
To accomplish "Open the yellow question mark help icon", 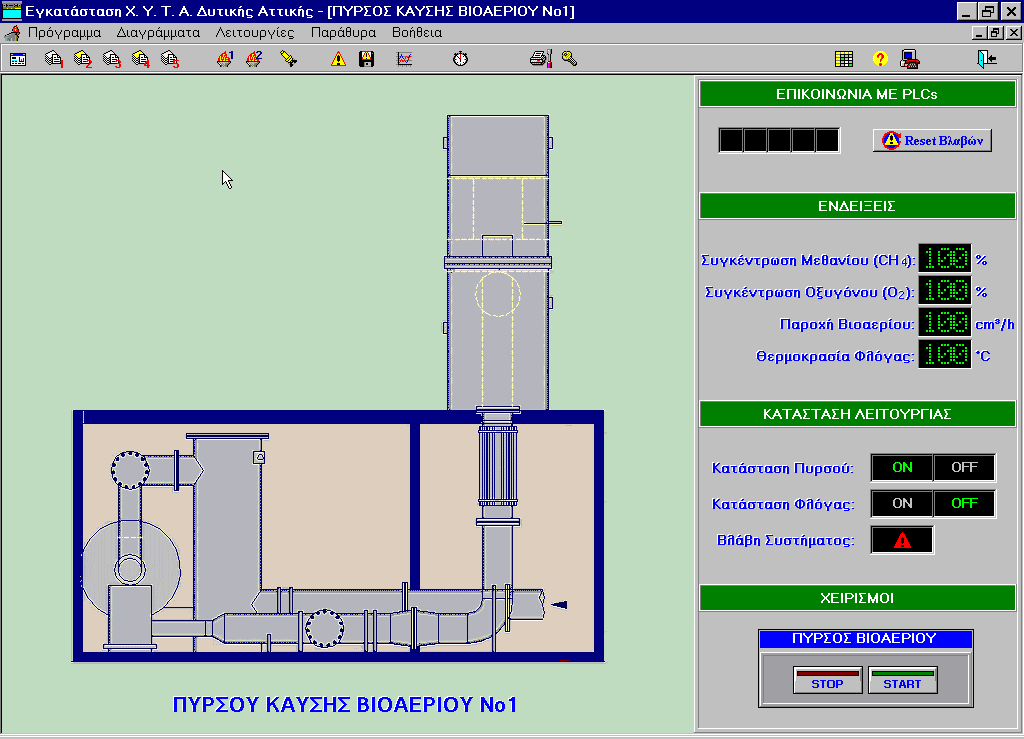I will pos(880,59).
